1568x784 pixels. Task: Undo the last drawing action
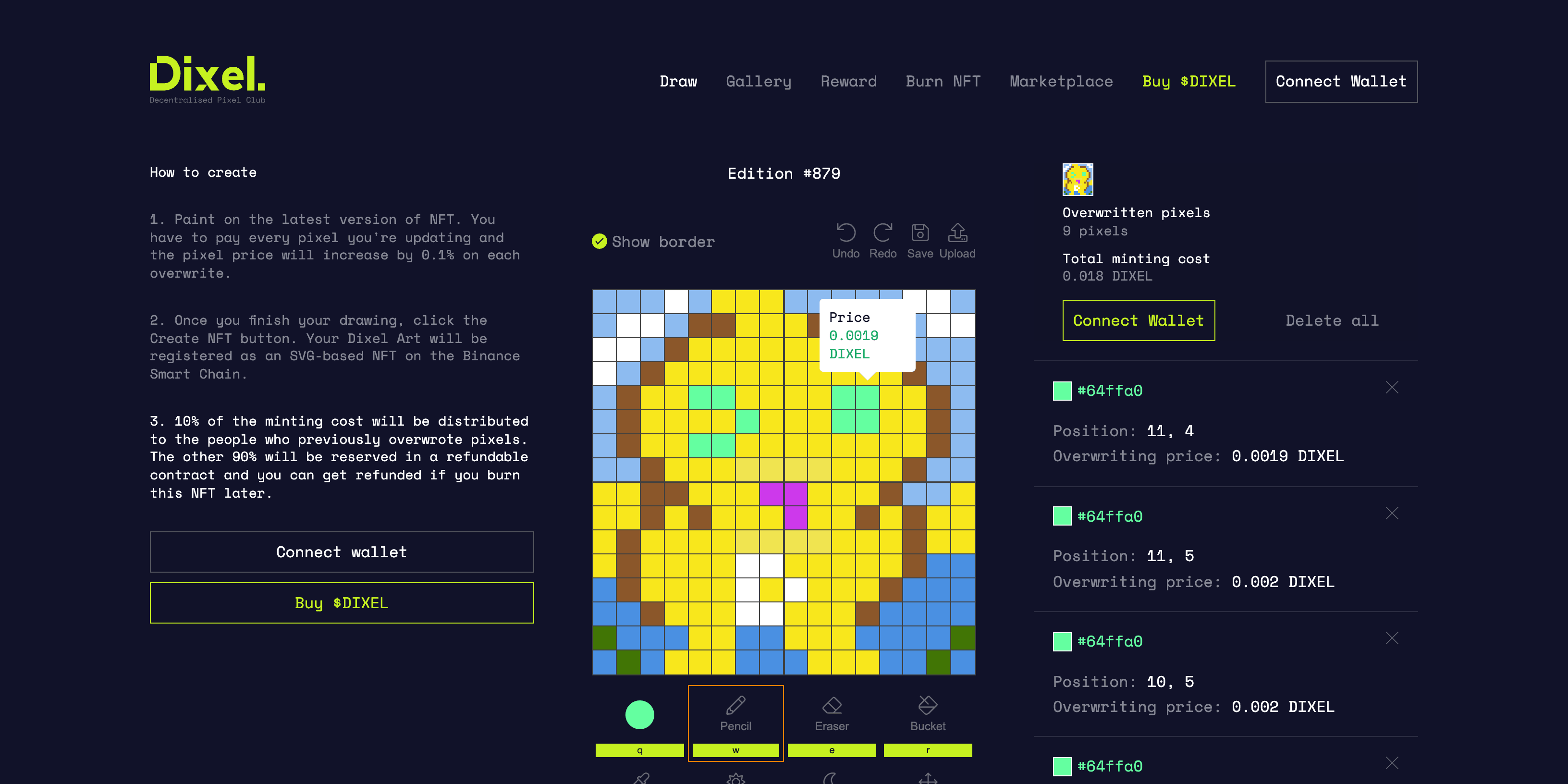click(x=845, y=241)
